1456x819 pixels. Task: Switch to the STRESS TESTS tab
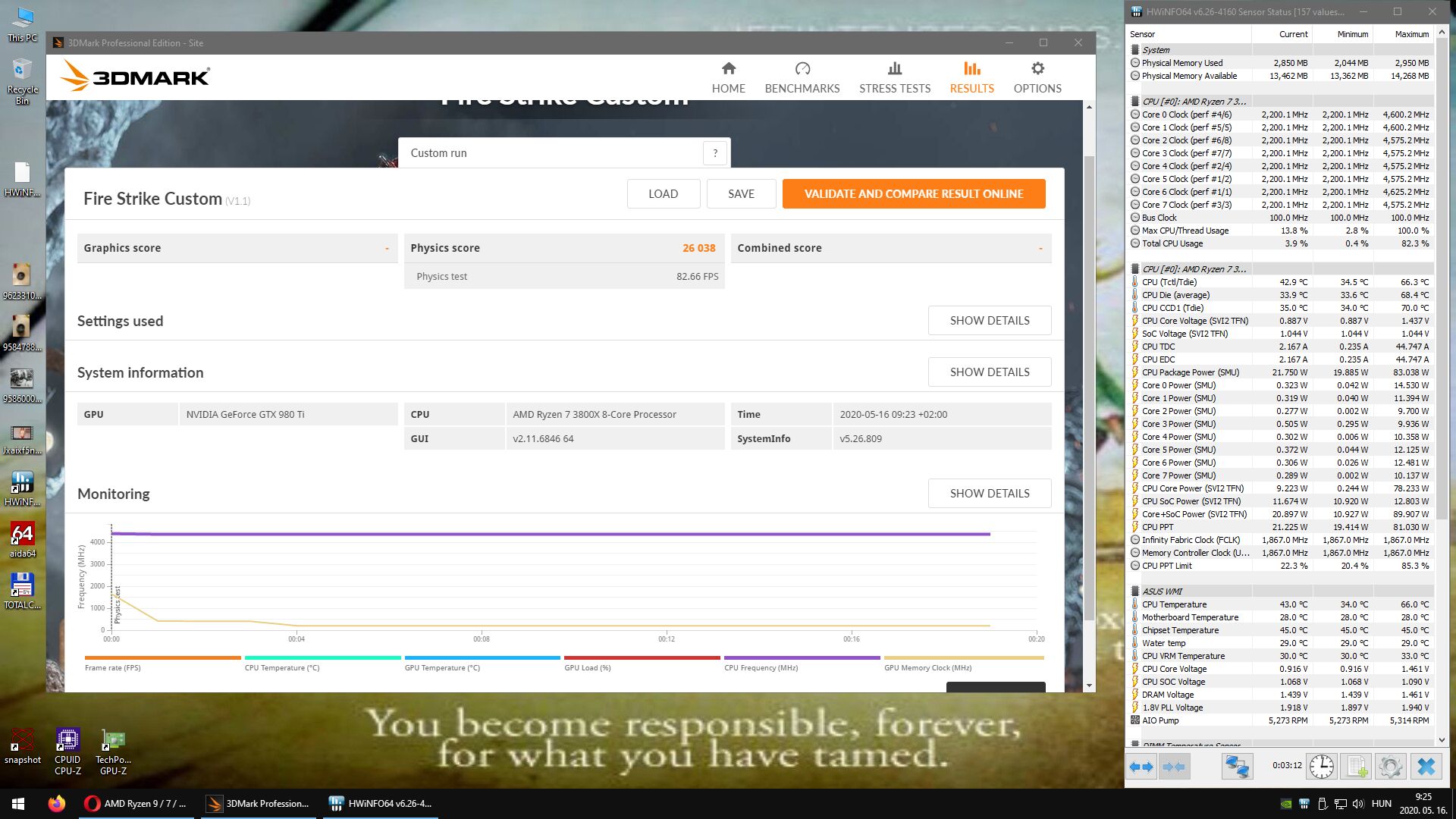[x=894, y=77]
